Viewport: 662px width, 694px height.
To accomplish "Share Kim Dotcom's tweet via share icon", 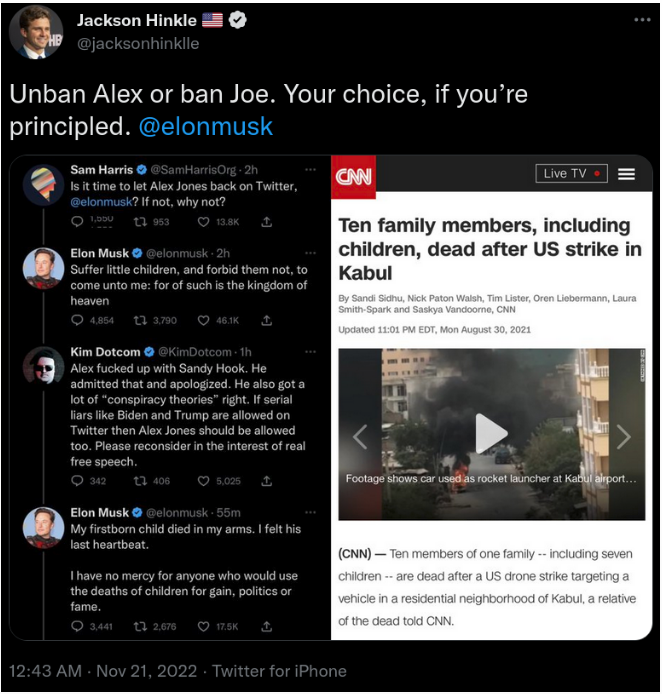I will point(267,481).
